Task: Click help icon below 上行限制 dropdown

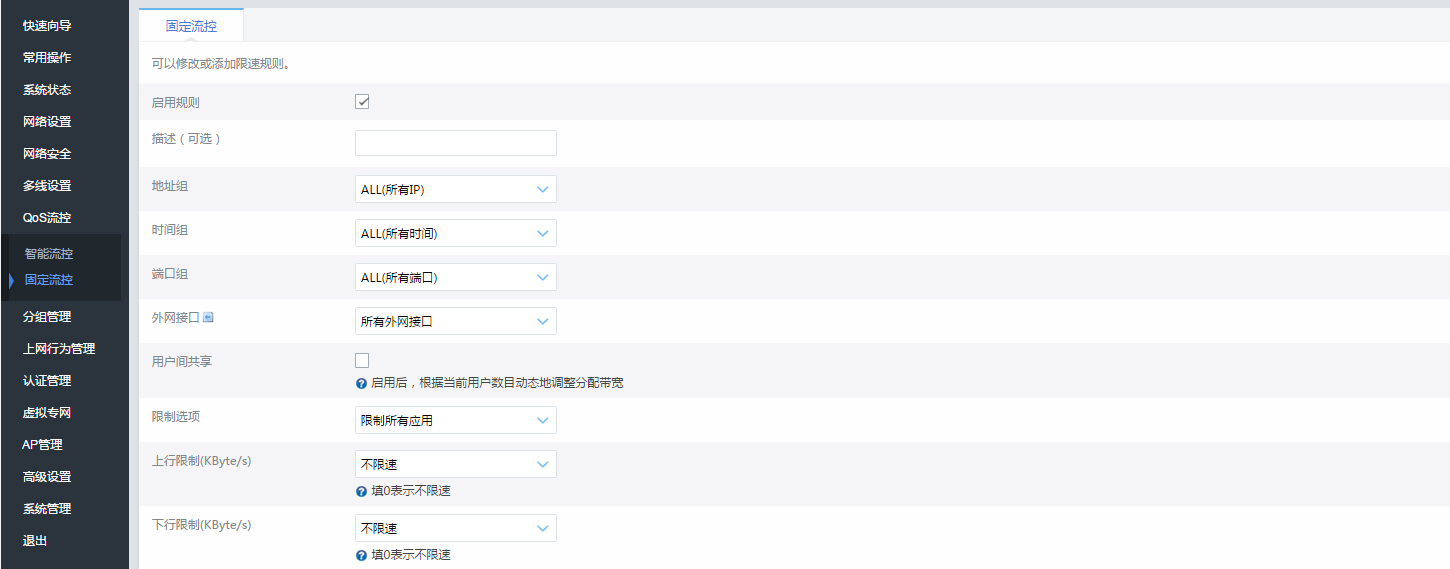Action: pos(361,491)
